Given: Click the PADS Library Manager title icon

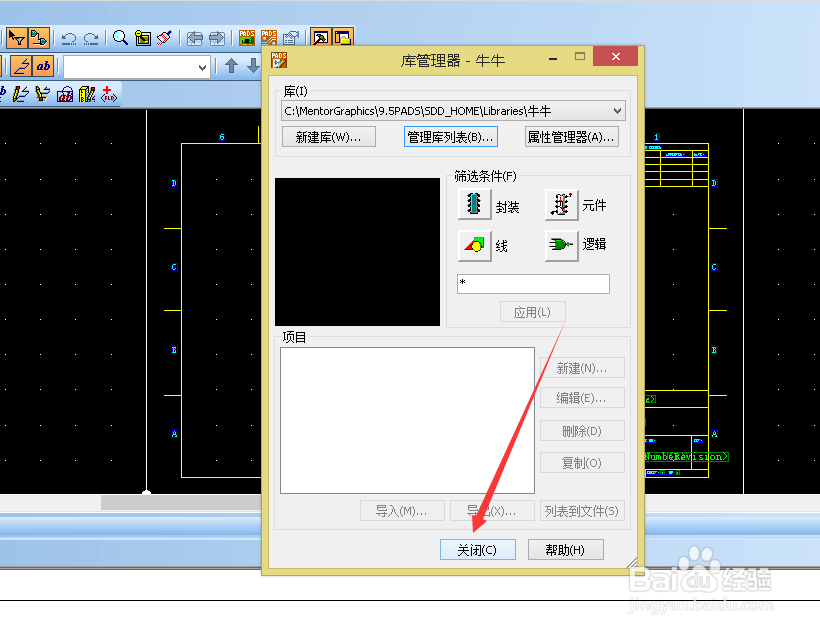Looking at the screenshot, I should 279,60.
